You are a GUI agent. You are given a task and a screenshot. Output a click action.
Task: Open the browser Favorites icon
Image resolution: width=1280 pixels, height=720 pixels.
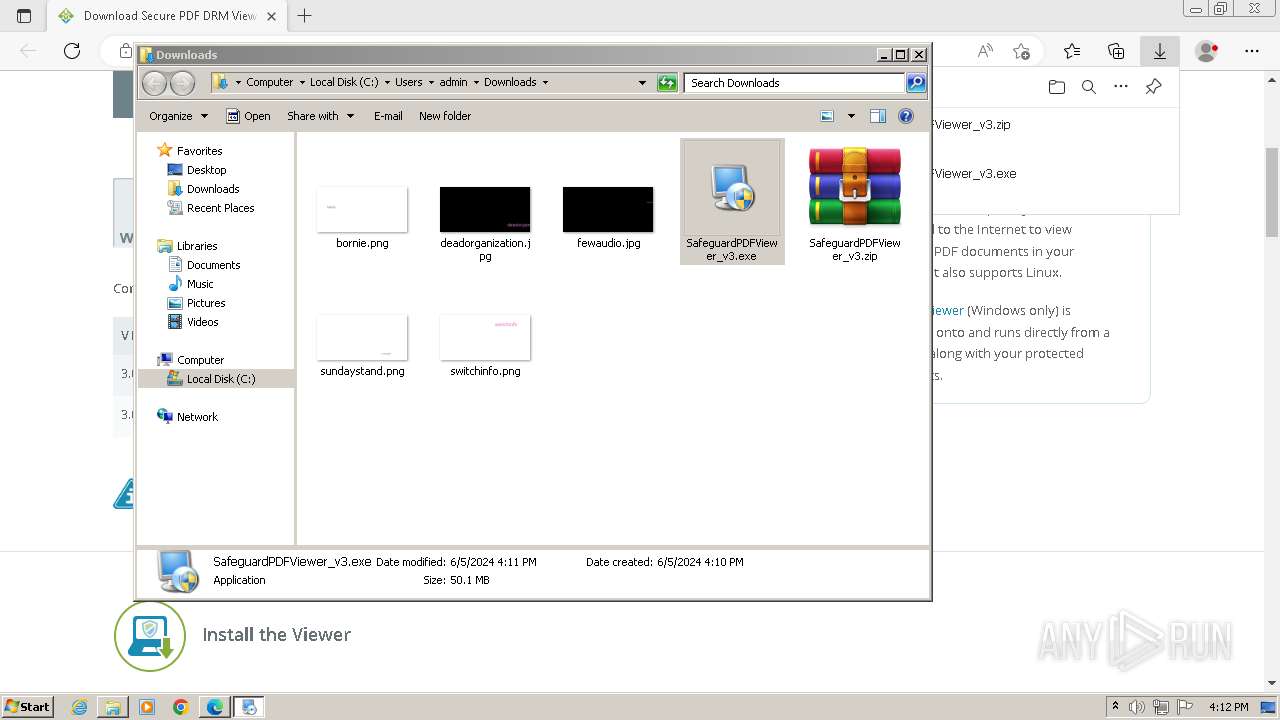click(x=1072, y=51)
